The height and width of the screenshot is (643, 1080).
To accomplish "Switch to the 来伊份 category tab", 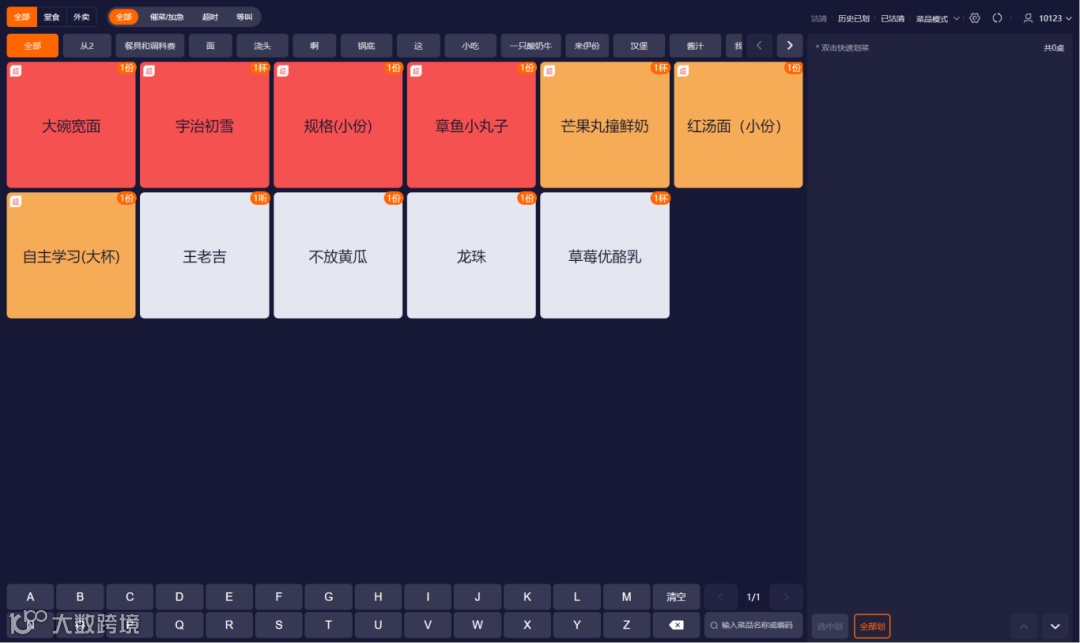I will pyautogui.click(x=587, y=45).
